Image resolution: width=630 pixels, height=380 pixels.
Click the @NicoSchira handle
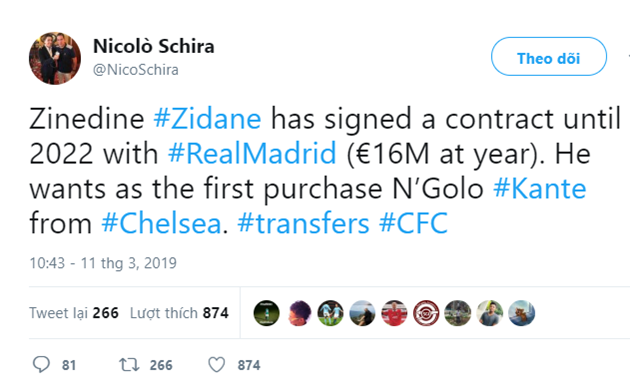pos(135,70)
